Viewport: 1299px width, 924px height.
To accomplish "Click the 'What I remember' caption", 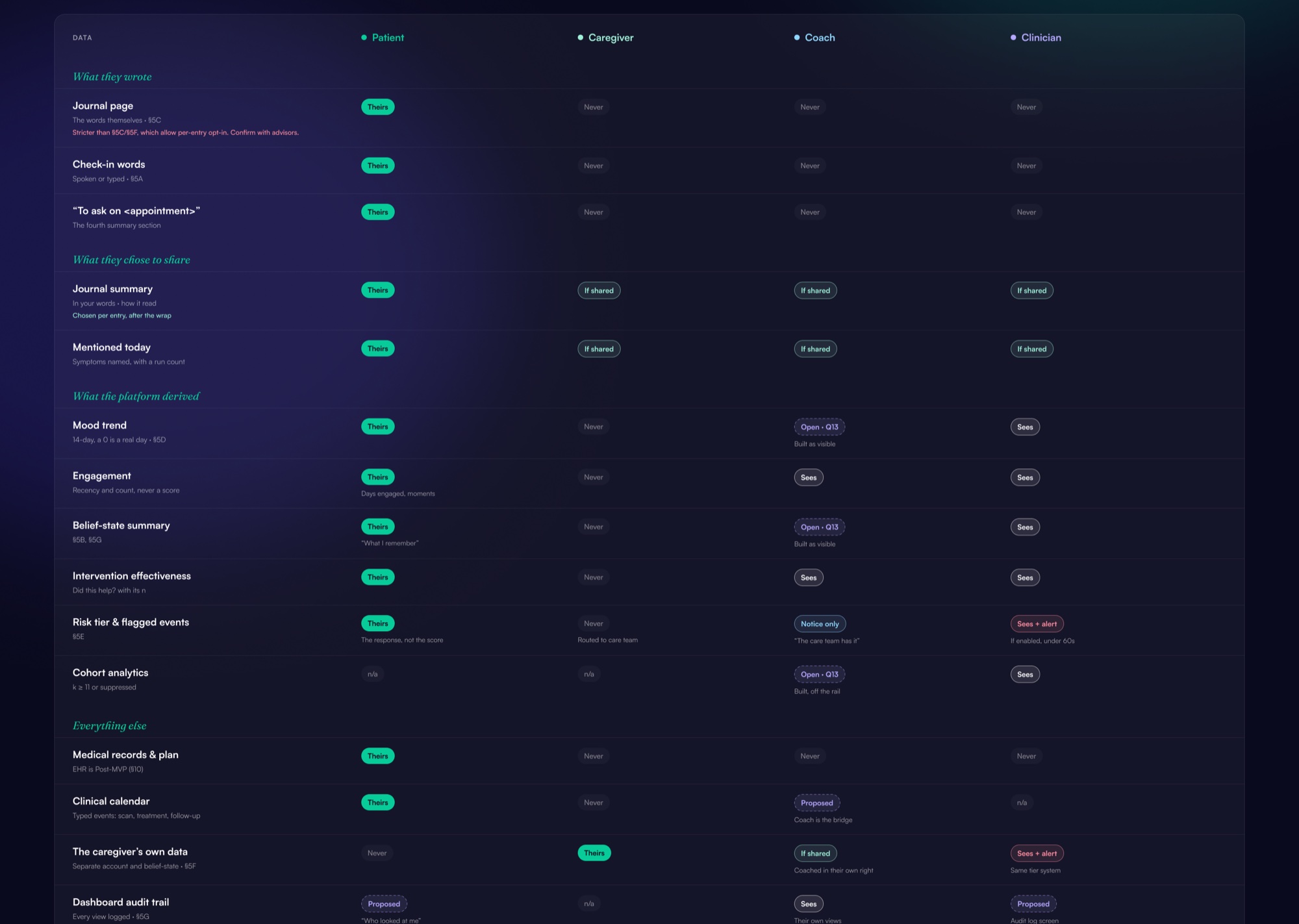I will pos(390,543).
